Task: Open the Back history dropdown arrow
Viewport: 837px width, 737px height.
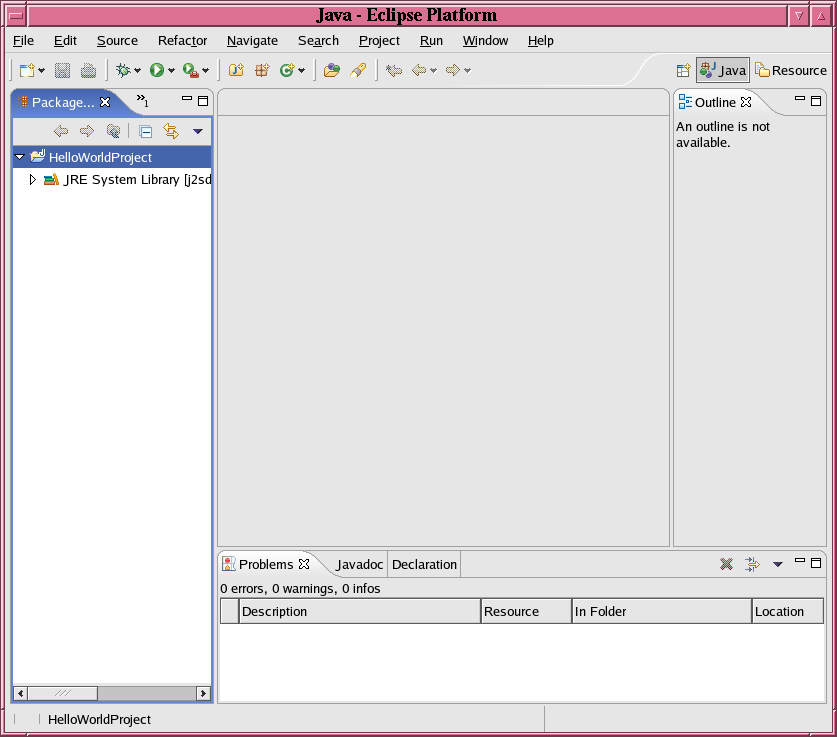Action: click(x=433, y=71)
